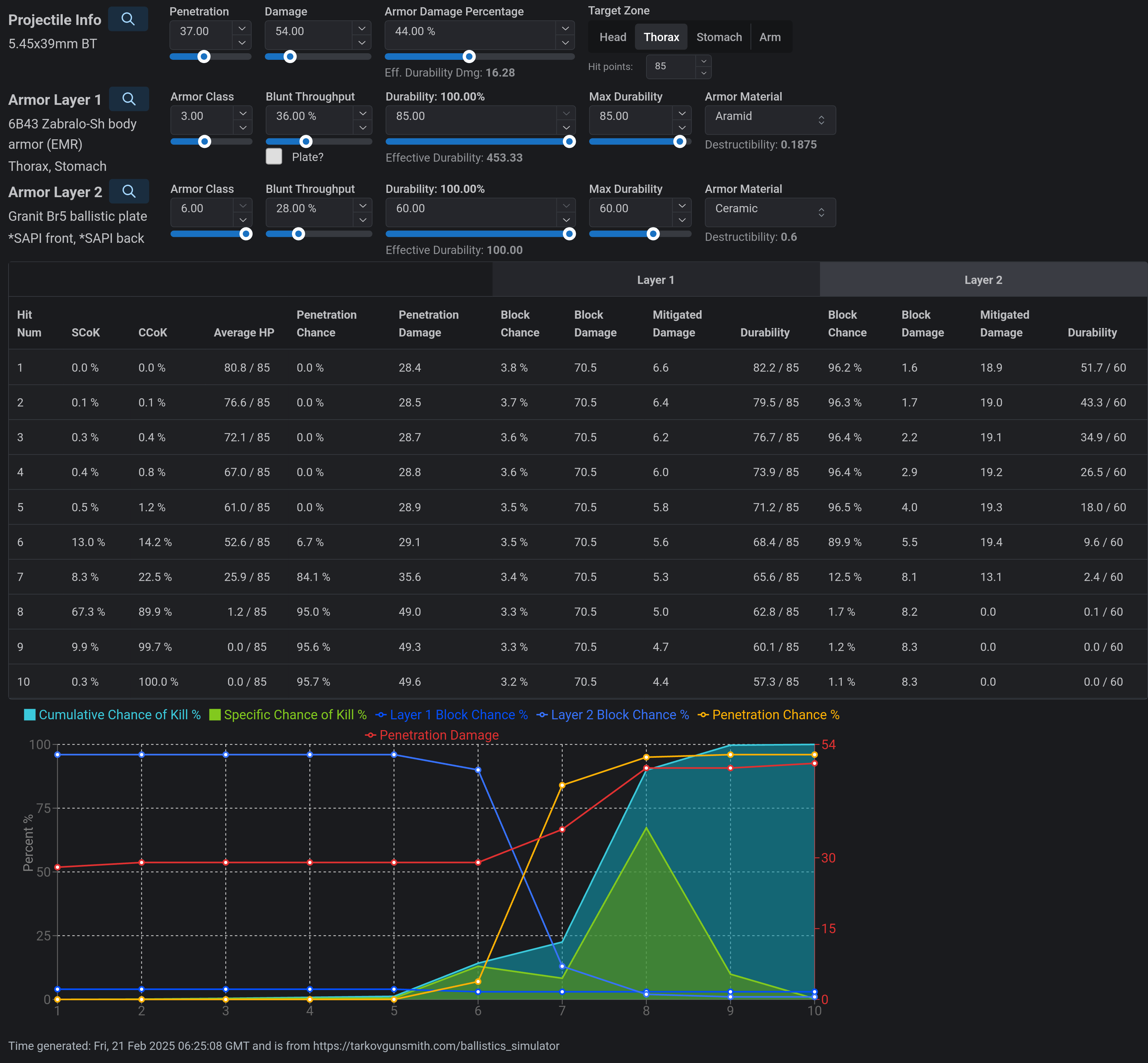This screenshot has width=1148, height=1063.
Task: Switch target zone to Stomach
Action: (x=719, y=37)
